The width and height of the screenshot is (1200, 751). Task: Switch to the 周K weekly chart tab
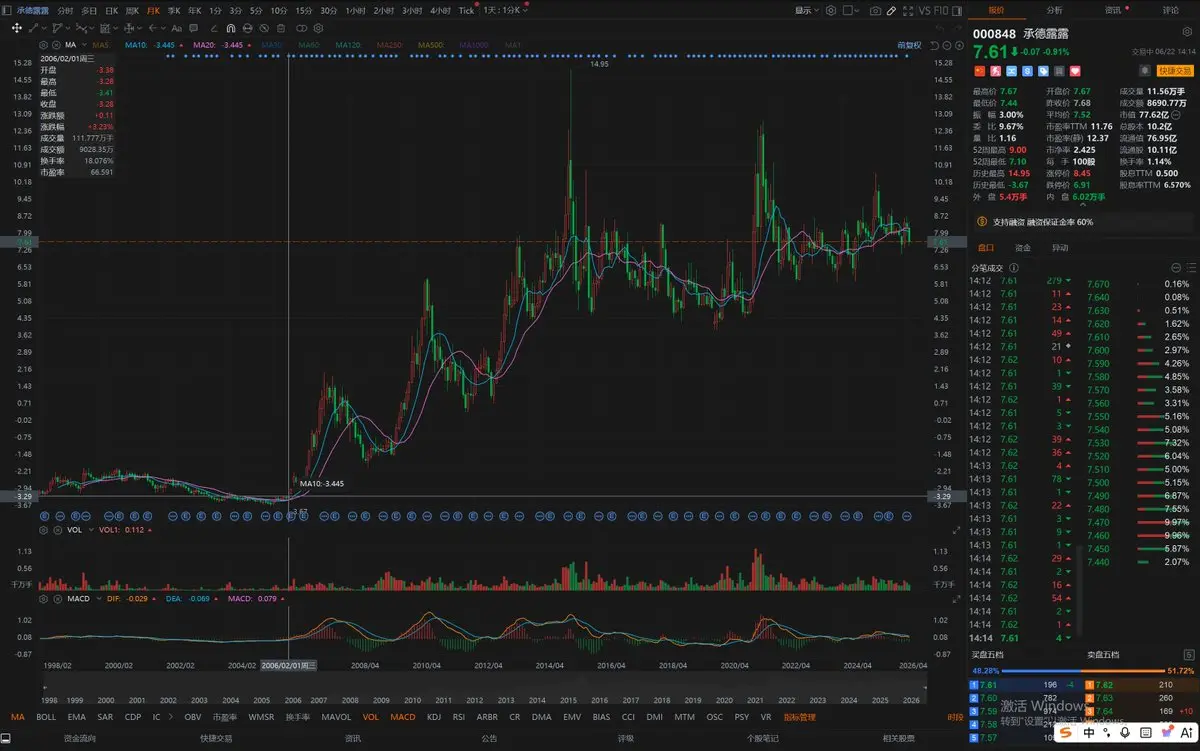pos(132,10)
